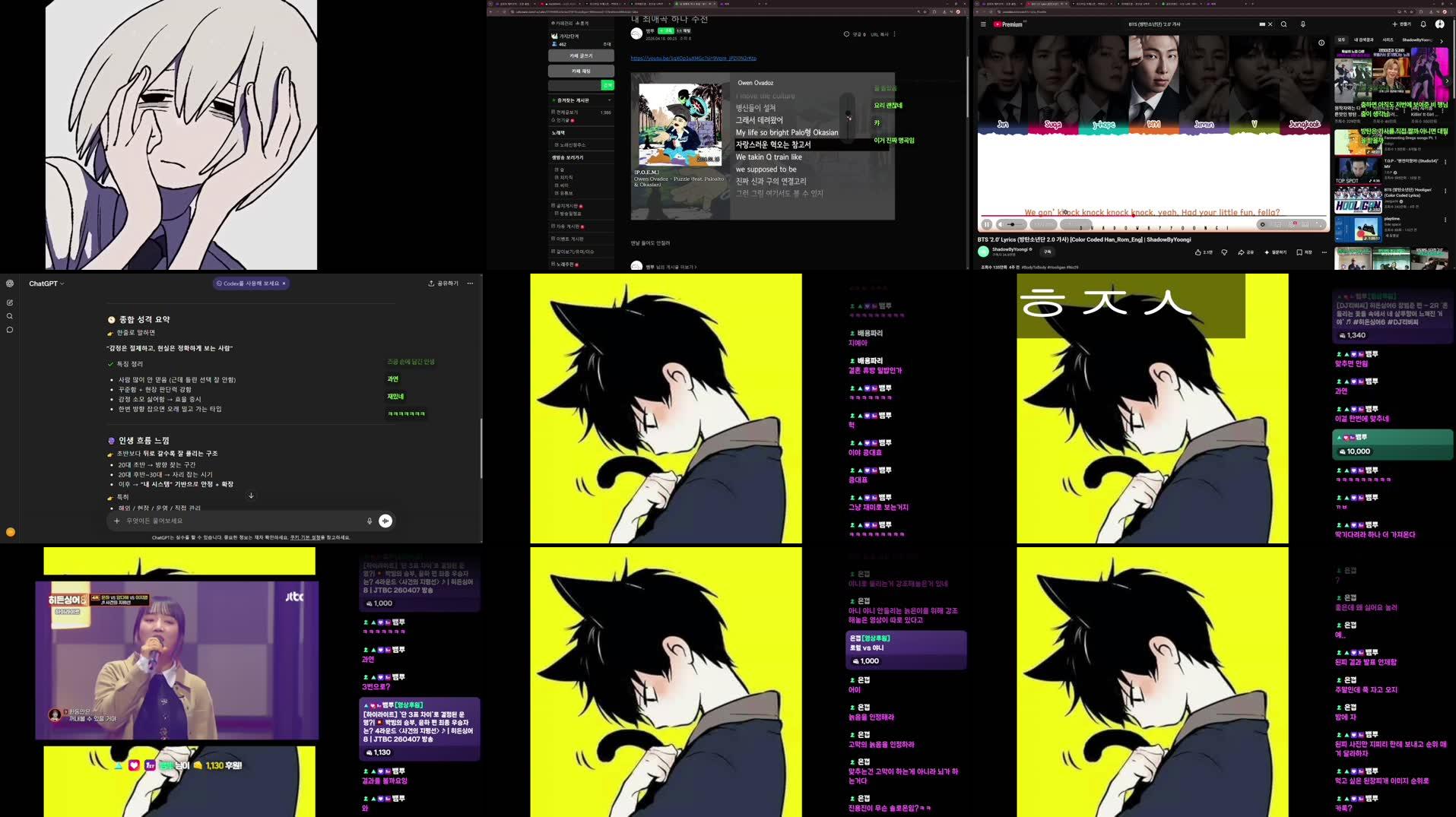Open the '자유 게시판' board
Screen dimensions: 1456x817
pos(566,226)
